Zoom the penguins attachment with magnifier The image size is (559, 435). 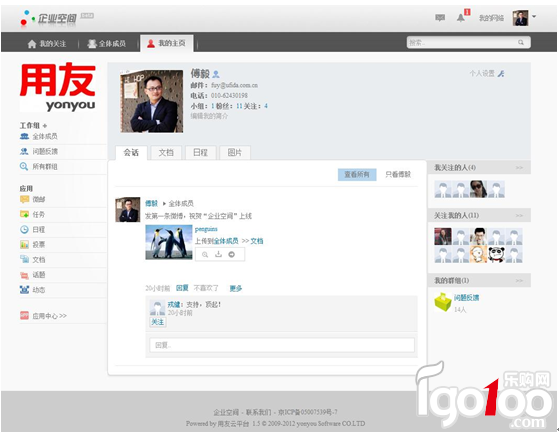click(x=205, y=255)
